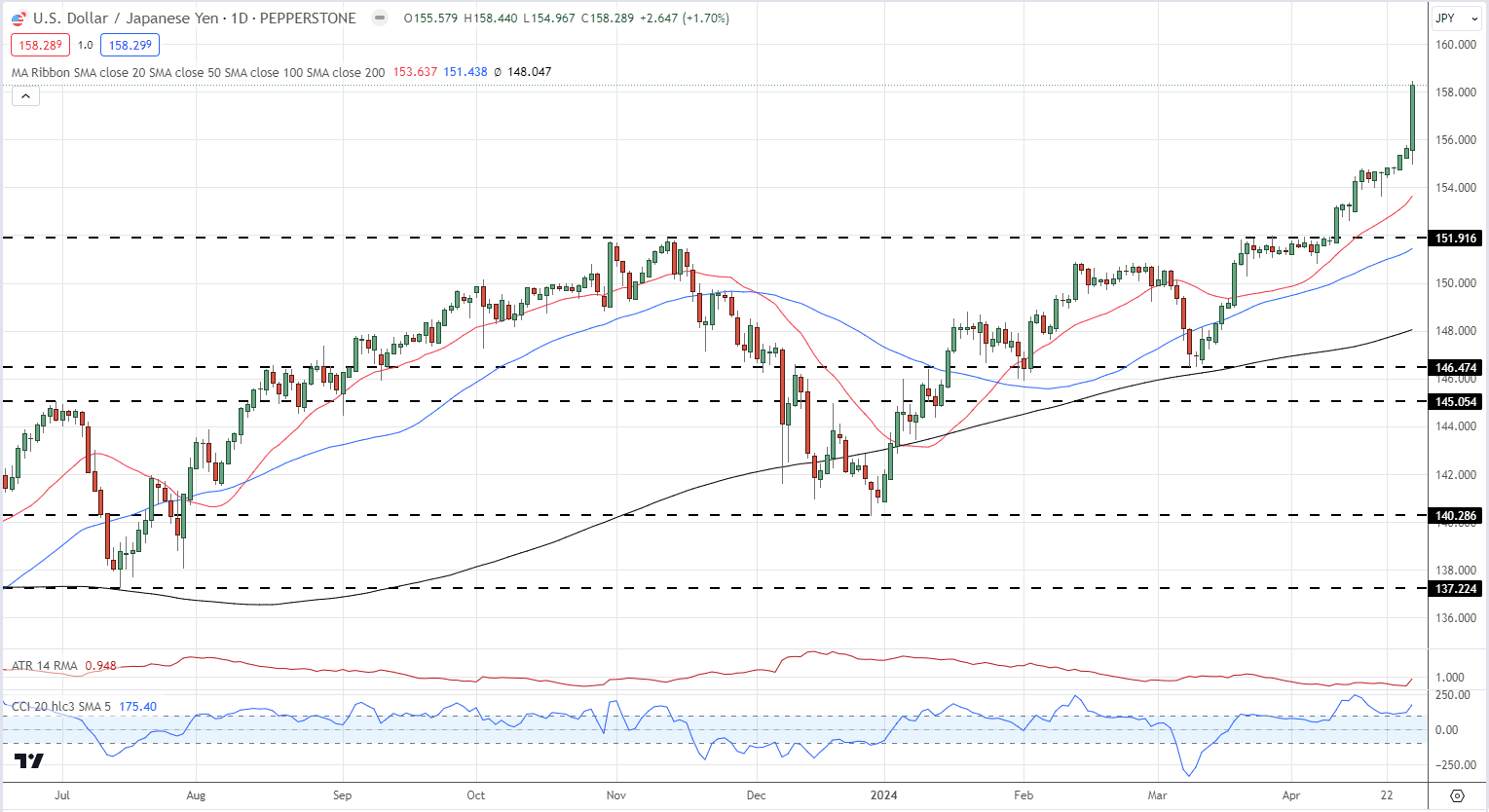Click the red SMA value 153.637
Viewport: 1489px width, 812px height.
(415, 72)
